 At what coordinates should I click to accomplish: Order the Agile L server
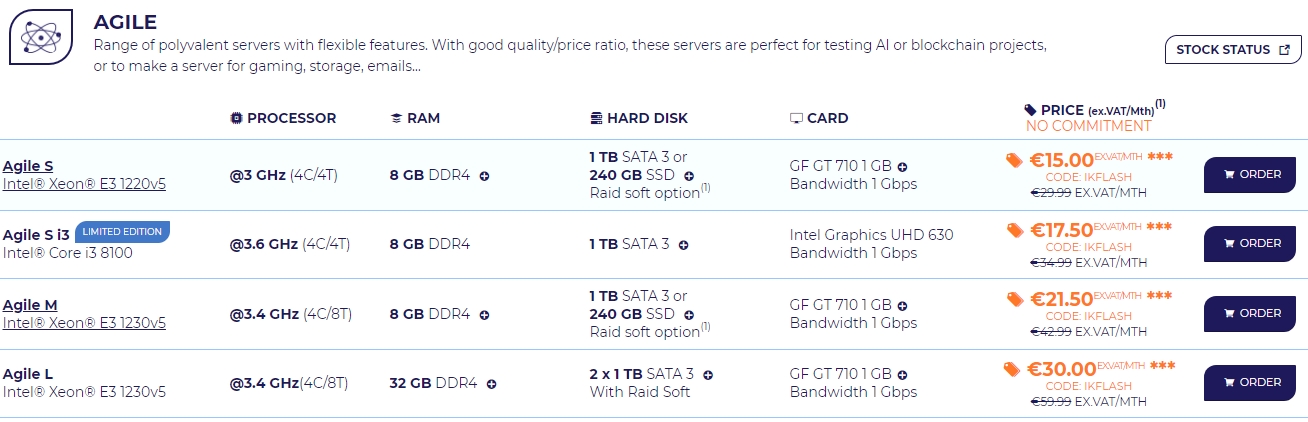click(x=1249, y=382)
